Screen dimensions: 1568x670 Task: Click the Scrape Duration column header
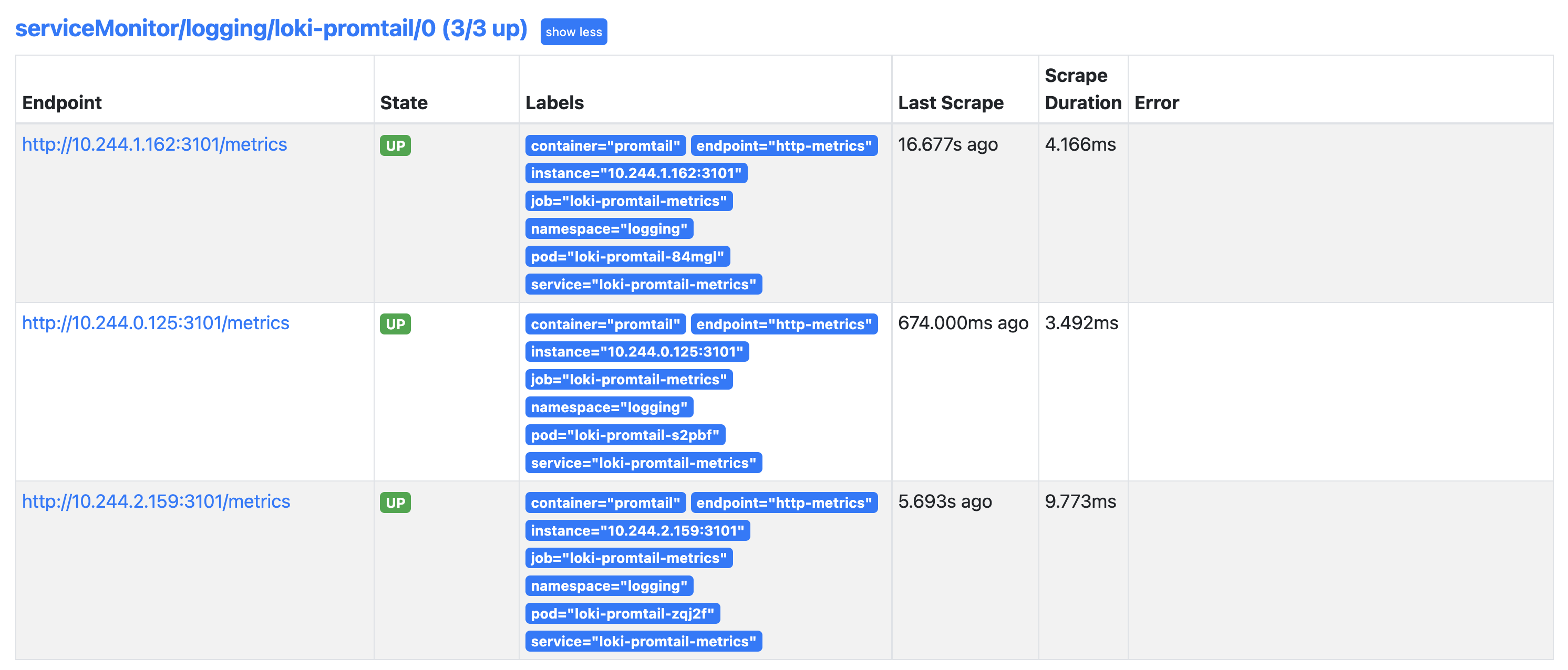point(1083,89)
